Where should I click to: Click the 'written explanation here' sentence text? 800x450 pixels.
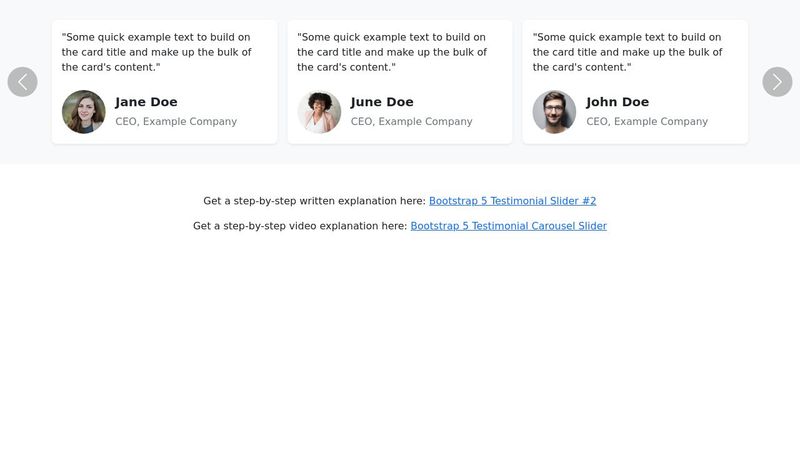tap(314, 201)
